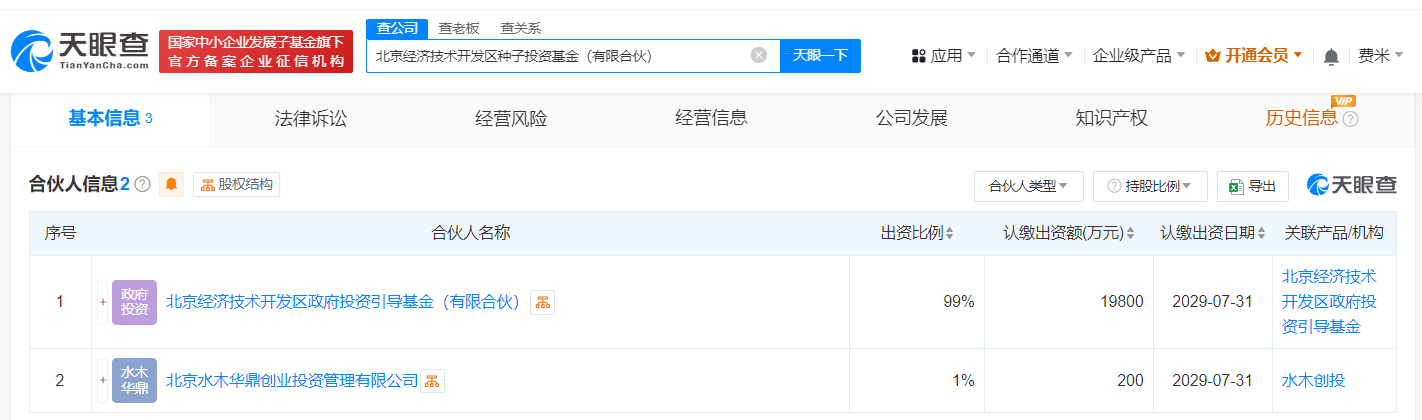Switch to the 经营风险 tab
Screen dimensions: 1422x420
click(511, 118)
